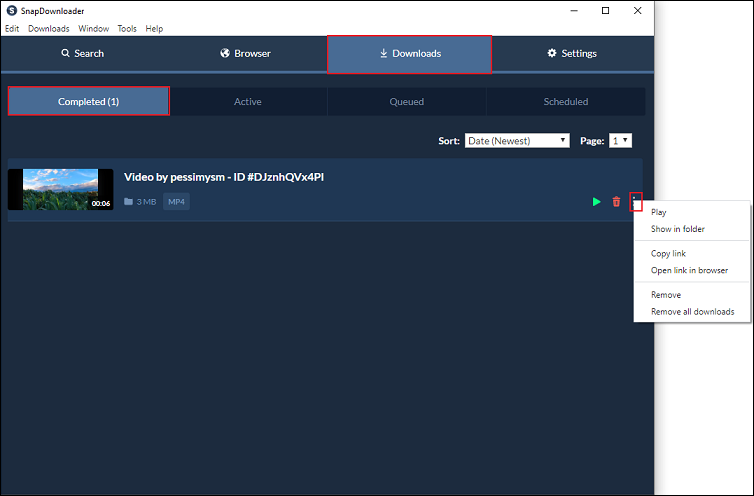The height and width of the screenshot is (496, 754).
Task: Open the Page number dropdown
Action: tap(620, 140)
